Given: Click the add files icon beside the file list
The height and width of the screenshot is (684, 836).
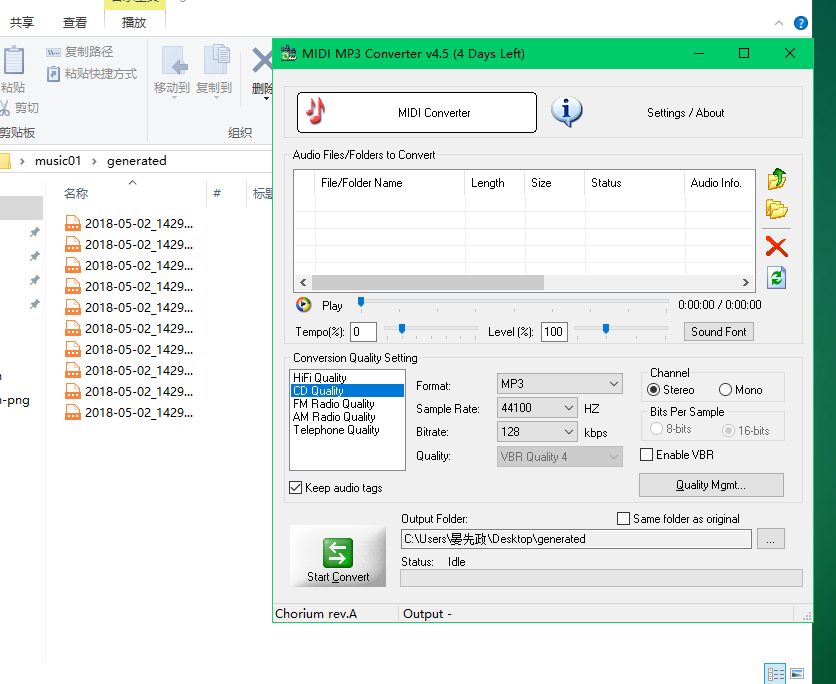Looking at the screenshot, I should (x=777, y=179).
